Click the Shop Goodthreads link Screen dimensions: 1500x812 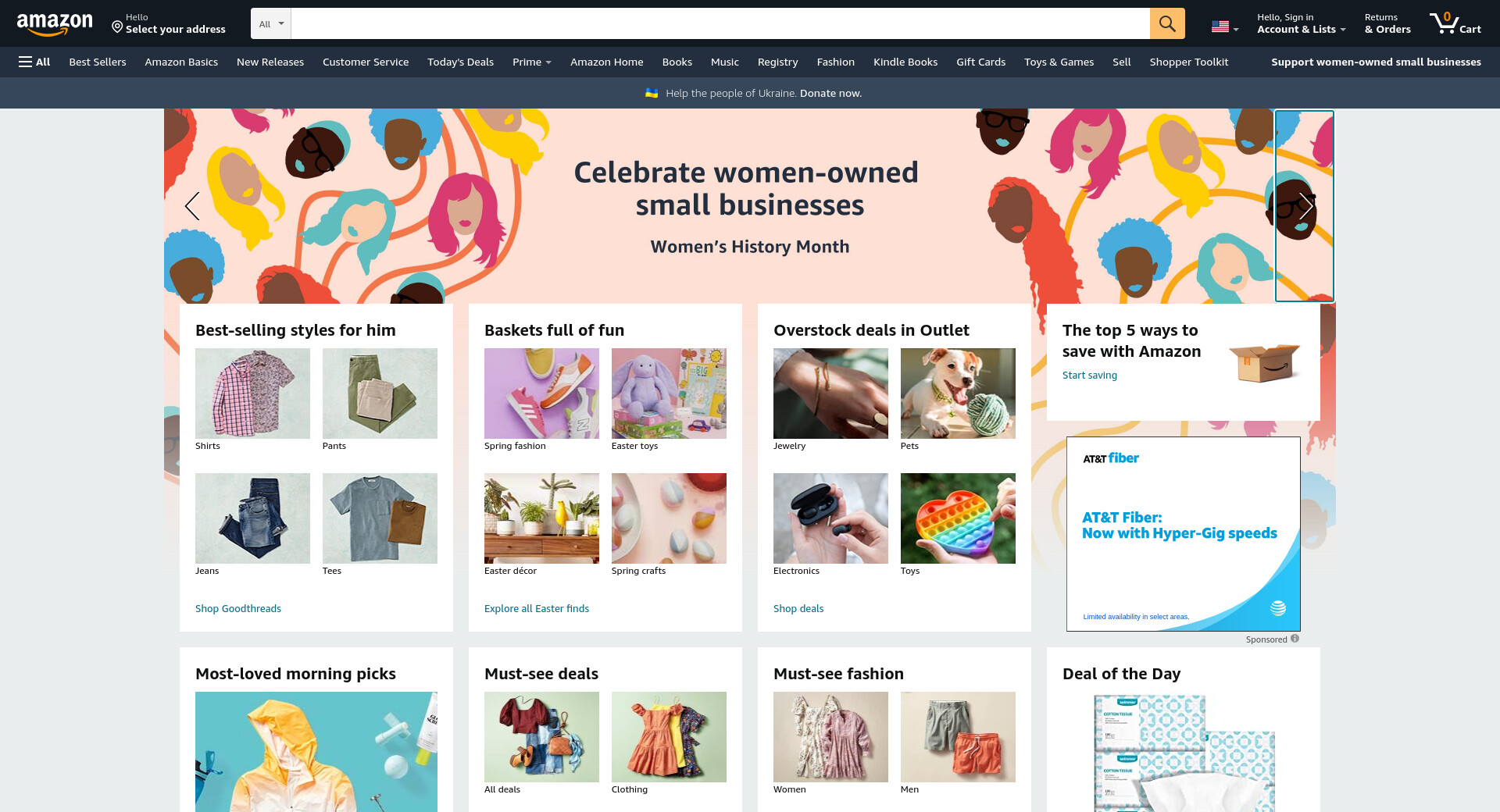(238, 608)
